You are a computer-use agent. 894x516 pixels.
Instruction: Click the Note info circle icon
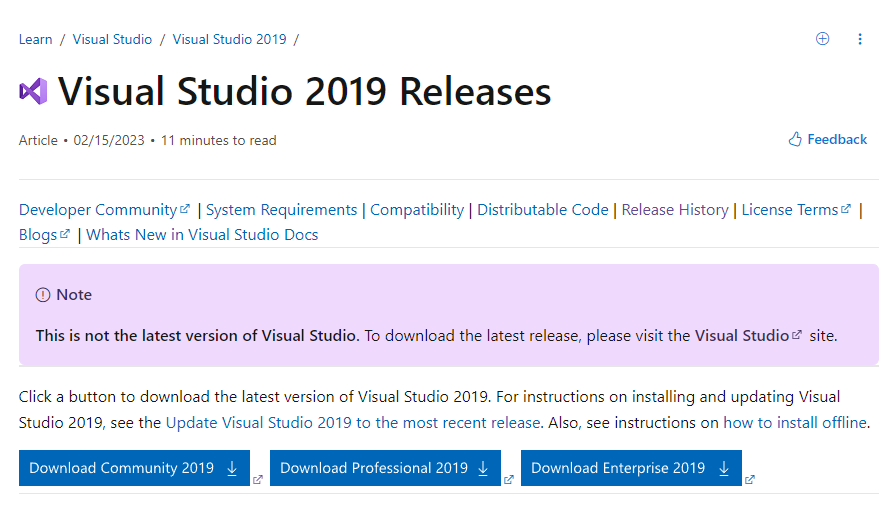tap(43, 295)
